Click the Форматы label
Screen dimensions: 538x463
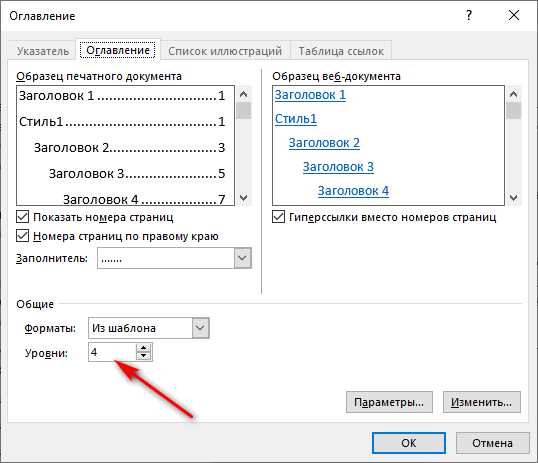(x=50, y=328)
